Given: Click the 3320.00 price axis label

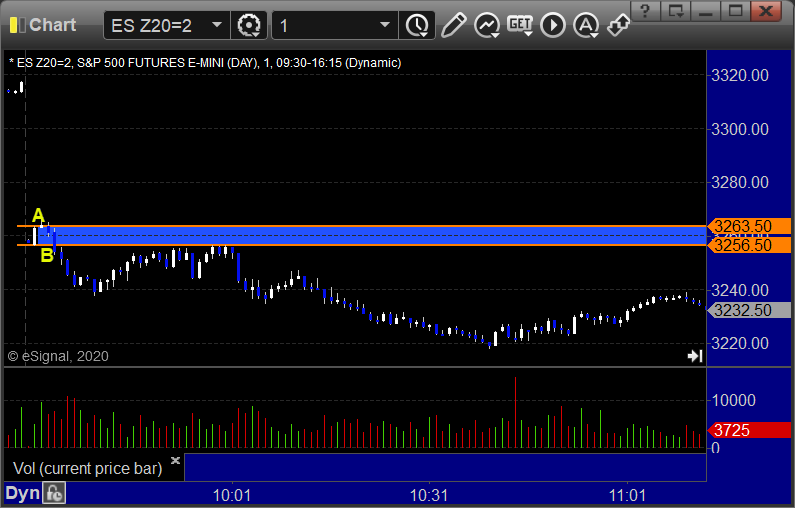Looking at the screenshot, I should tap(740, 76).
